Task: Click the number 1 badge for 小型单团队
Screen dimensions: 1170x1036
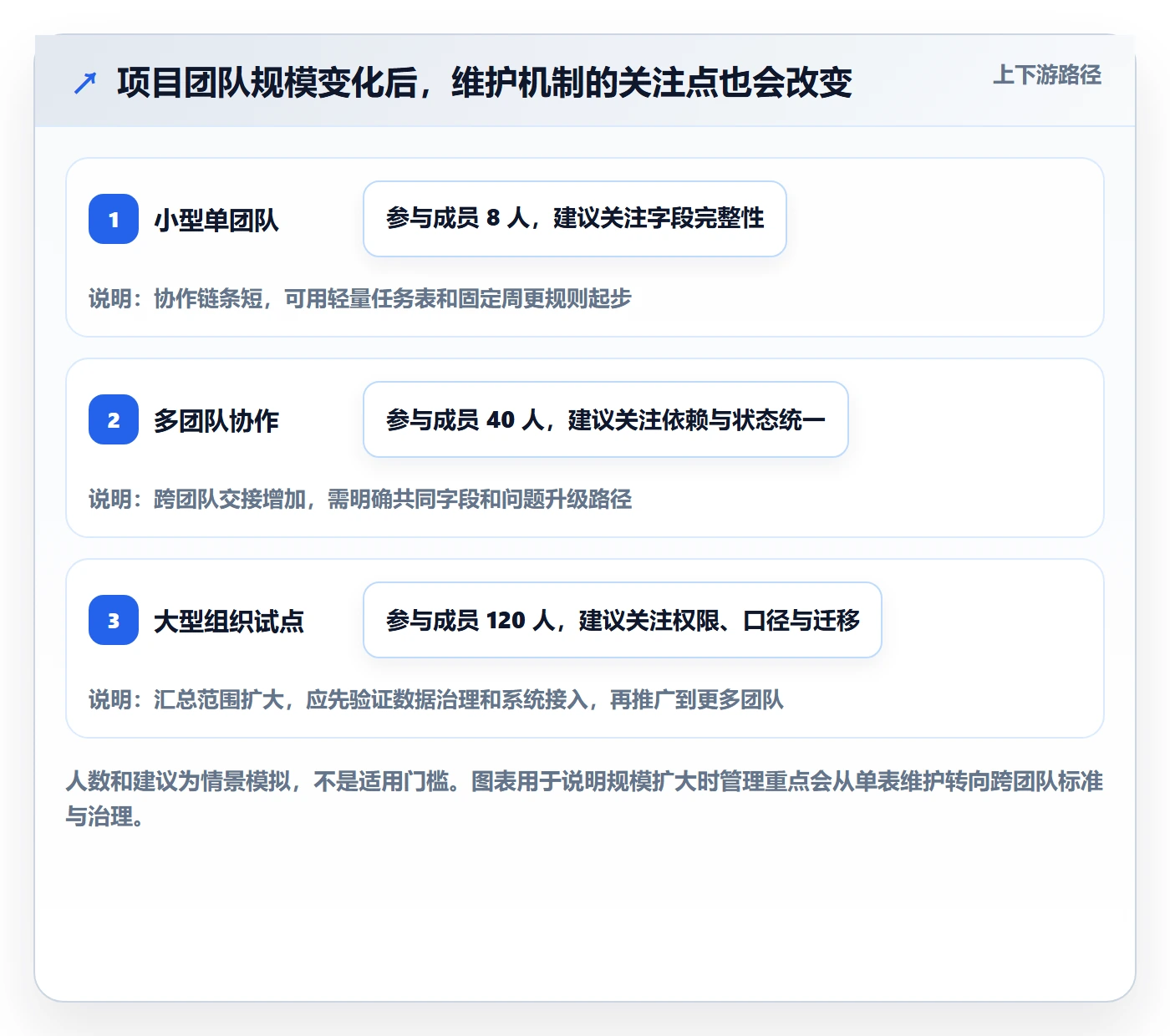Action: pyautogui.click(x=114, y=219)
